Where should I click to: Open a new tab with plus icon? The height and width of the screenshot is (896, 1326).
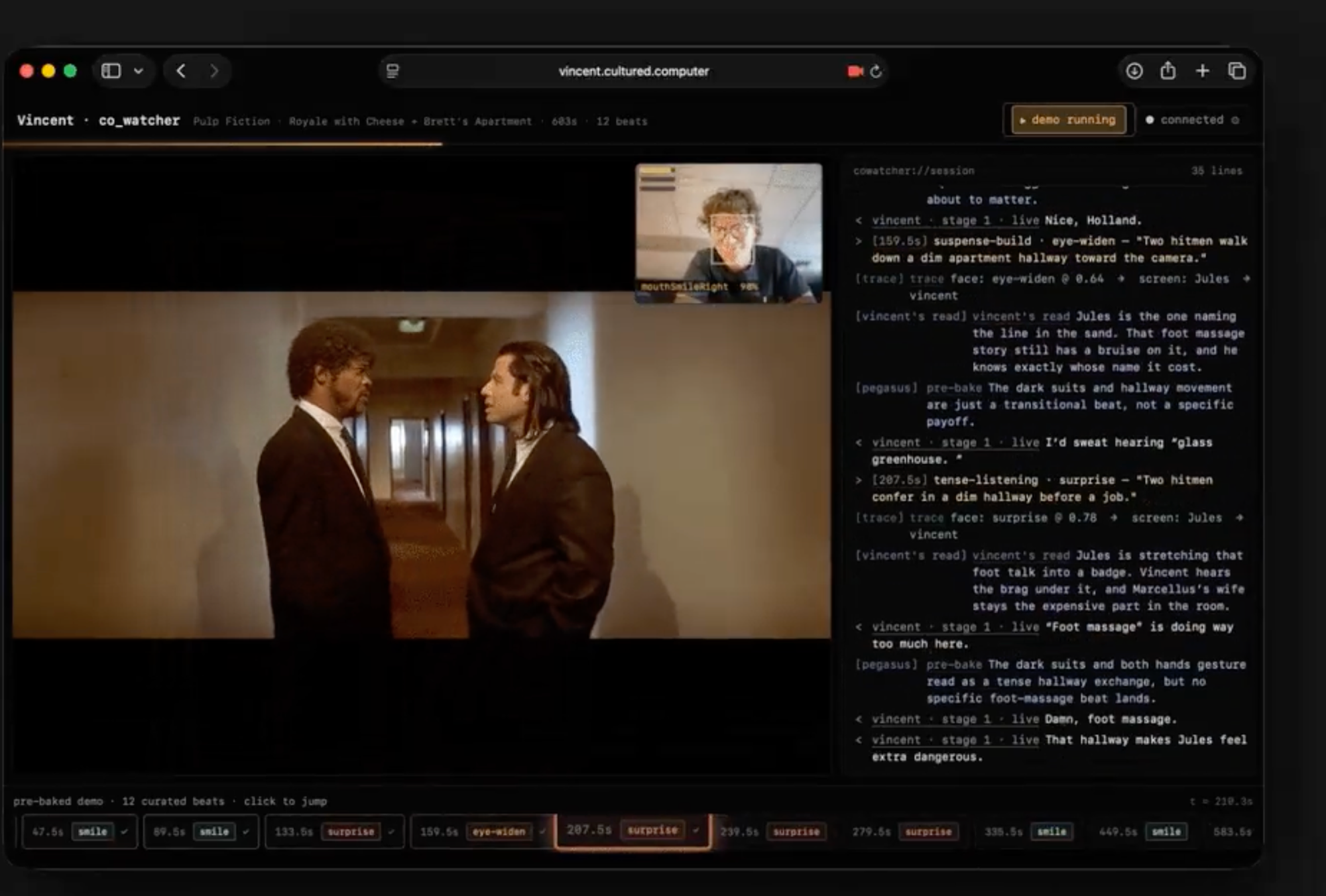coord(1203,71)
